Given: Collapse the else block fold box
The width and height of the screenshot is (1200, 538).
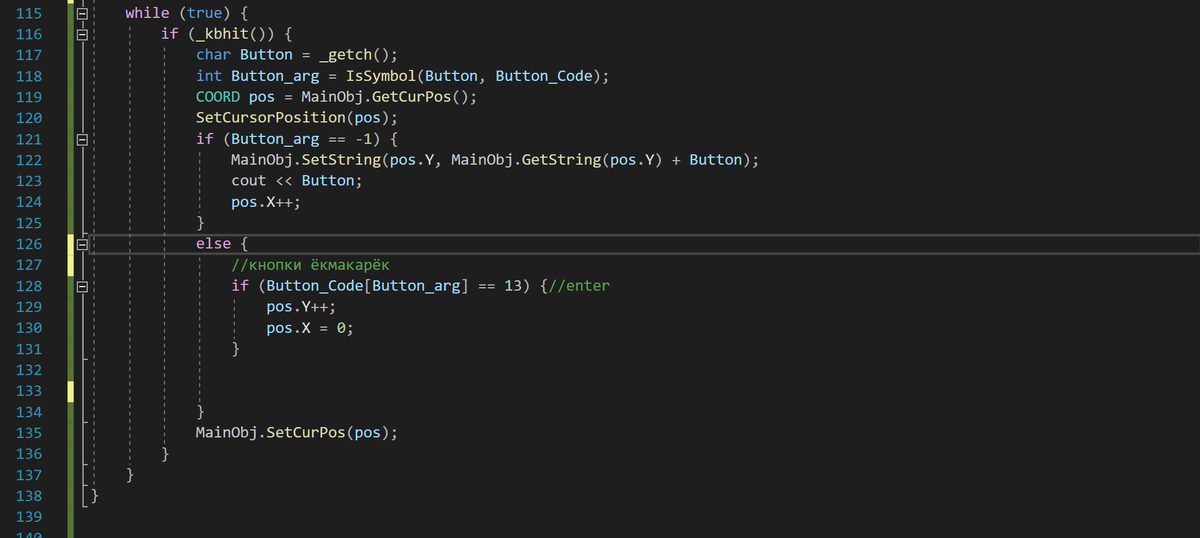Looking at the screenshot, I should (x=85, y=244).
